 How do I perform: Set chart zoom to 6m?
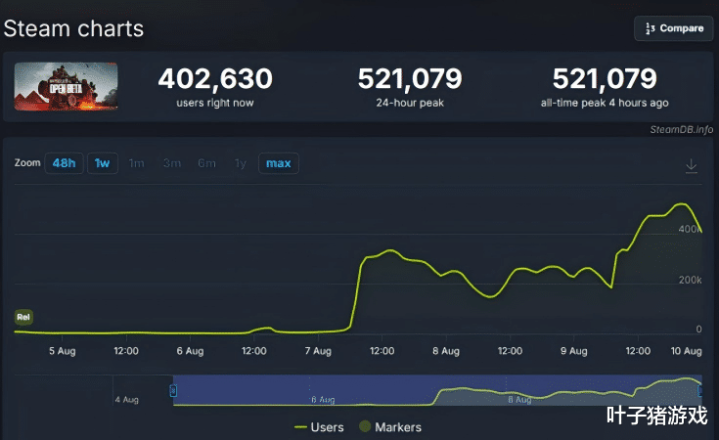pos(206,163)
